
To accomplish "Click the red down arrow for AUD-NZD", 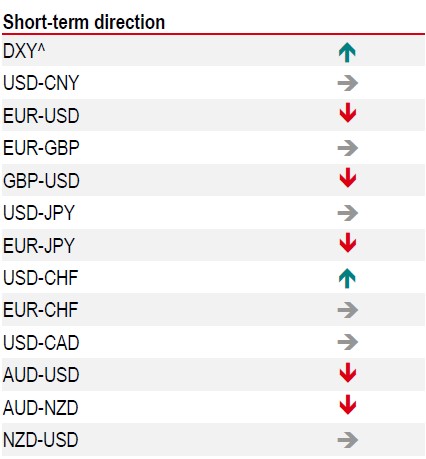I will [348, 405].
